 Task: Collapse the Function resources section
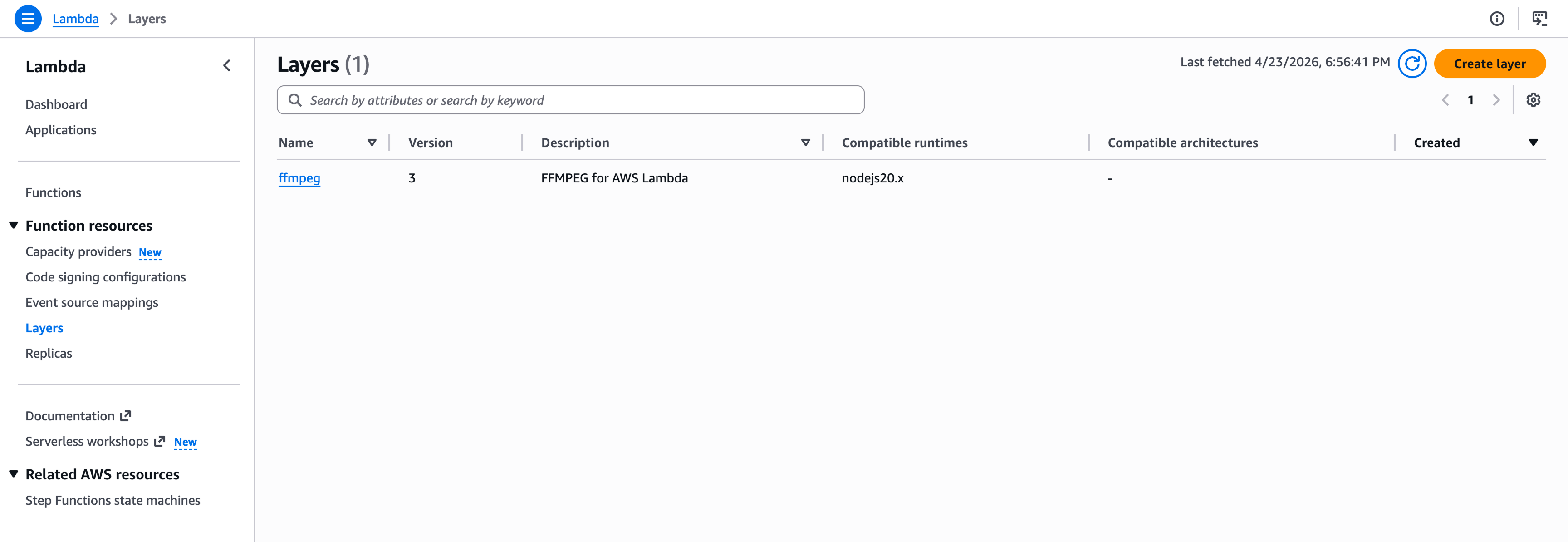[14, 225]
